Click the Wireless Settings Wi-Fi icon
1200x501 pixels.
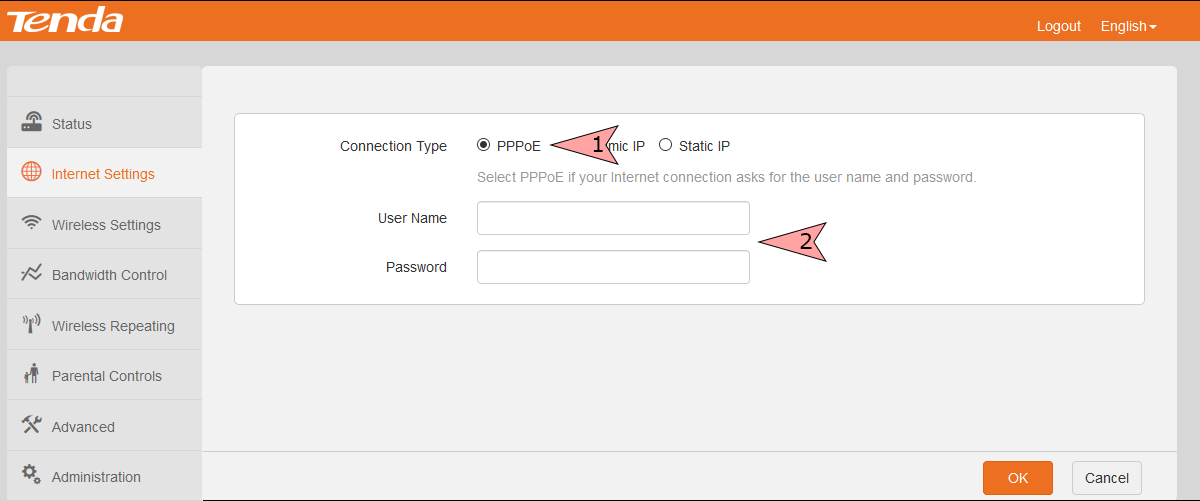[x=32, y=223]
